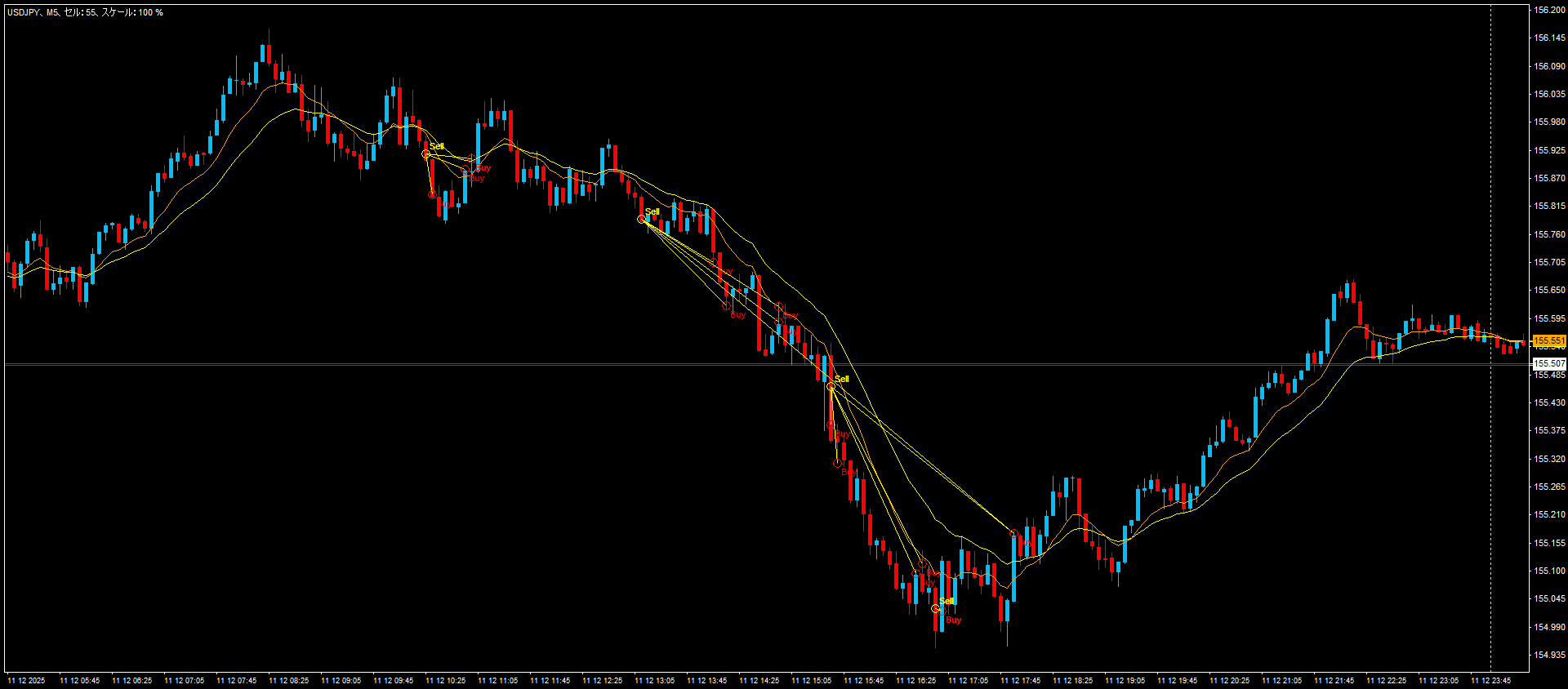The width and height of the screenshot is (1568, 689).
Task: Click the 155.507 price label on the axis
Action: click(x=1548, y=363)
